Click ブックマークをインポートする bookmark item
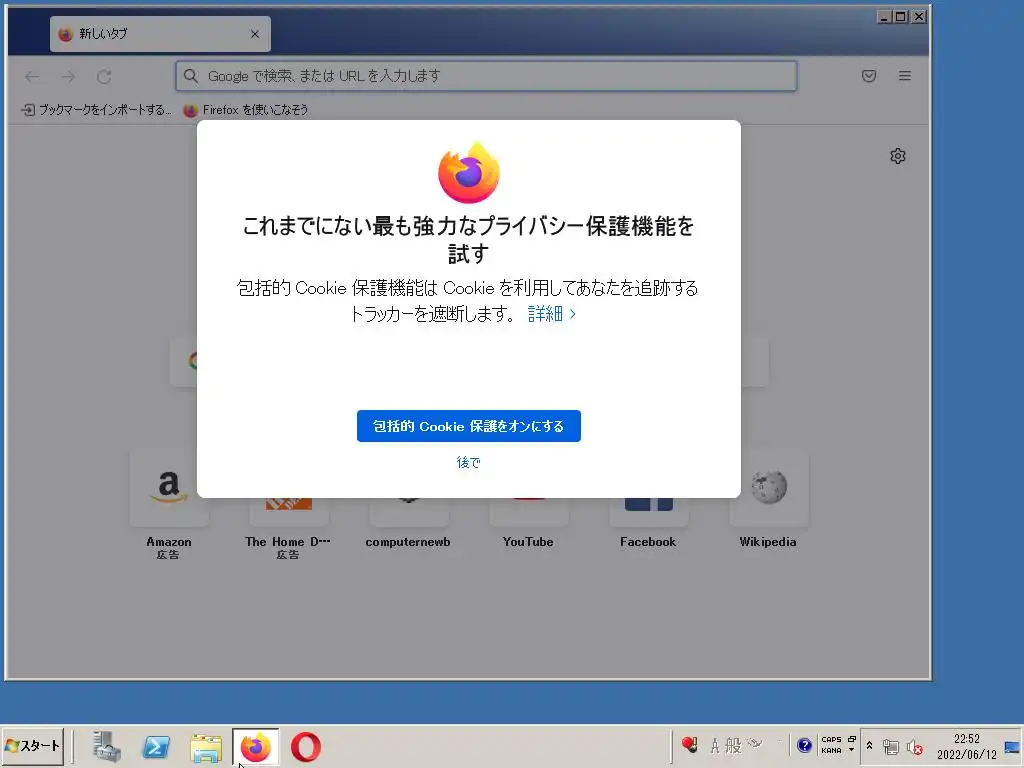This screenshot has width=1024, height=768. (x=96, y=110)
